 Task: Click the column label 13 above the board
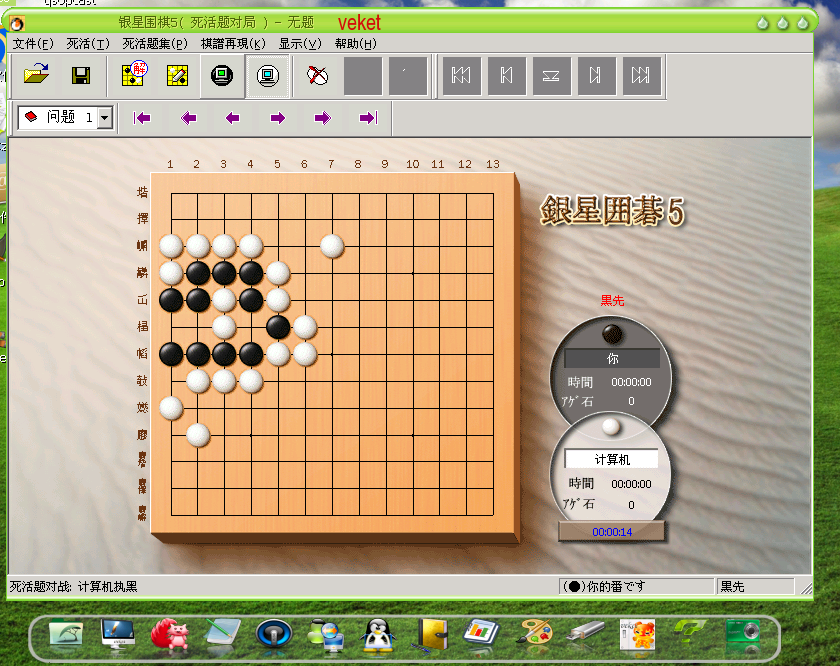[493, 164]
